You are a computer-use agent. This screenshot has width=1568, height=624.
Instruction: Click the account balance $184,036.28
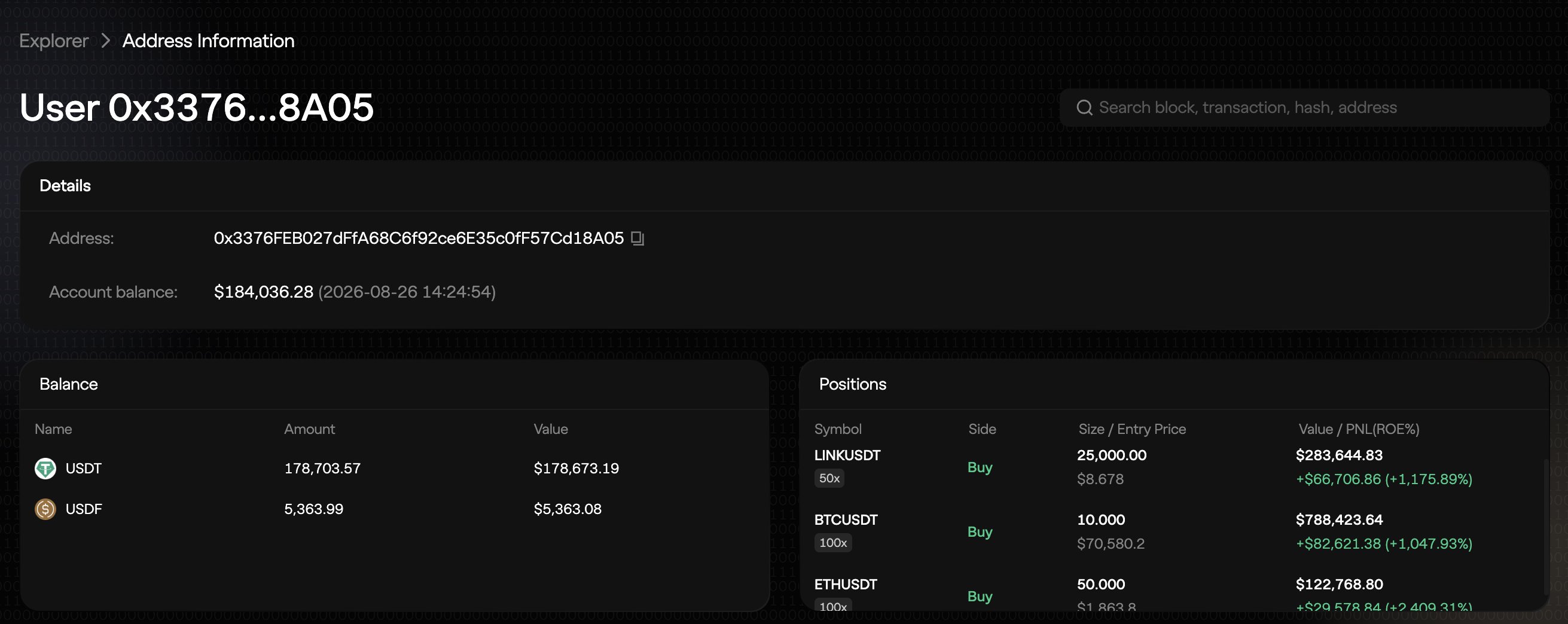(264, 292)
